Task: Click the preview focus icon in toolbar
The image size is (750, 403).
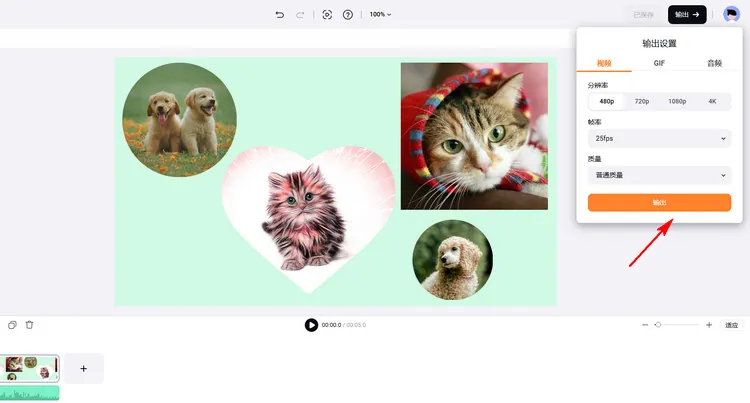Action: coord(327,15)
